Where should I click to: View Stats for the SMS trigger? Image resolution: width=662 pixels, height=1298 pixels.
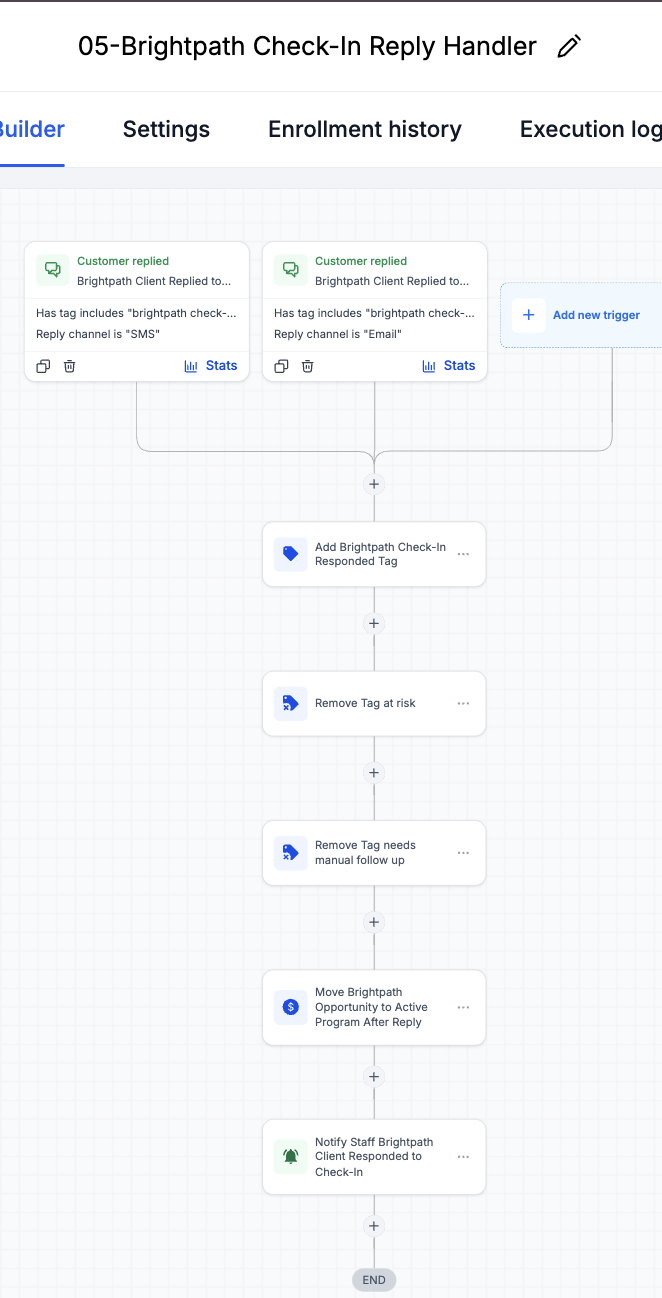click(211, 366)
